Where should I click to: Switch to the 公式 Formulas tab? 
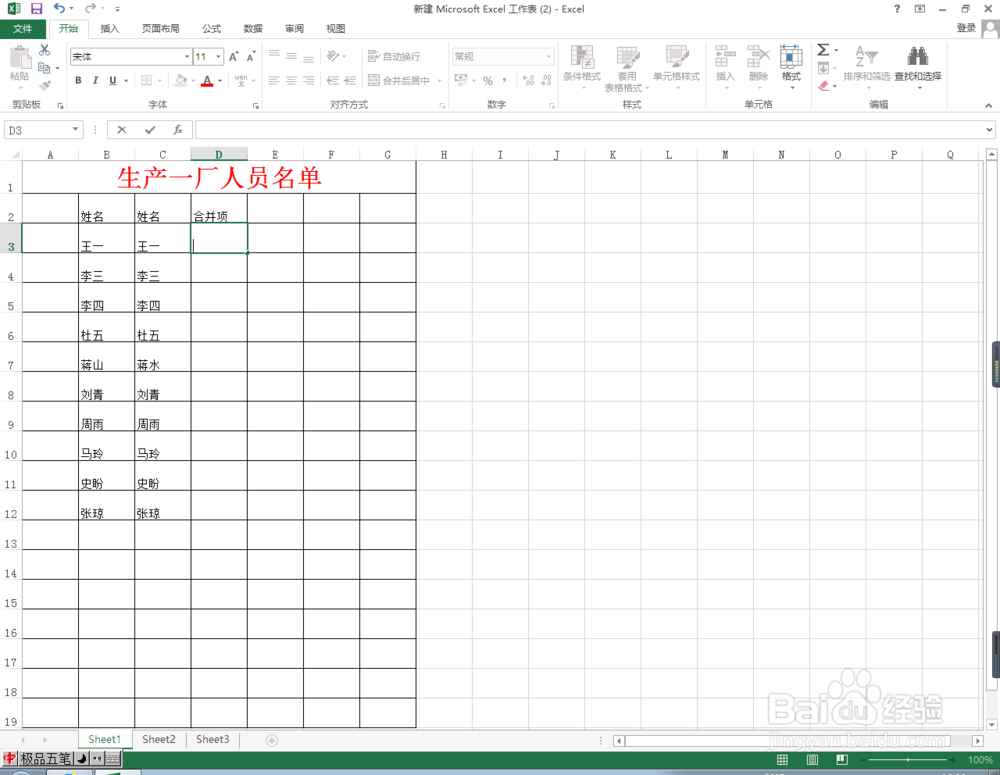212,29
